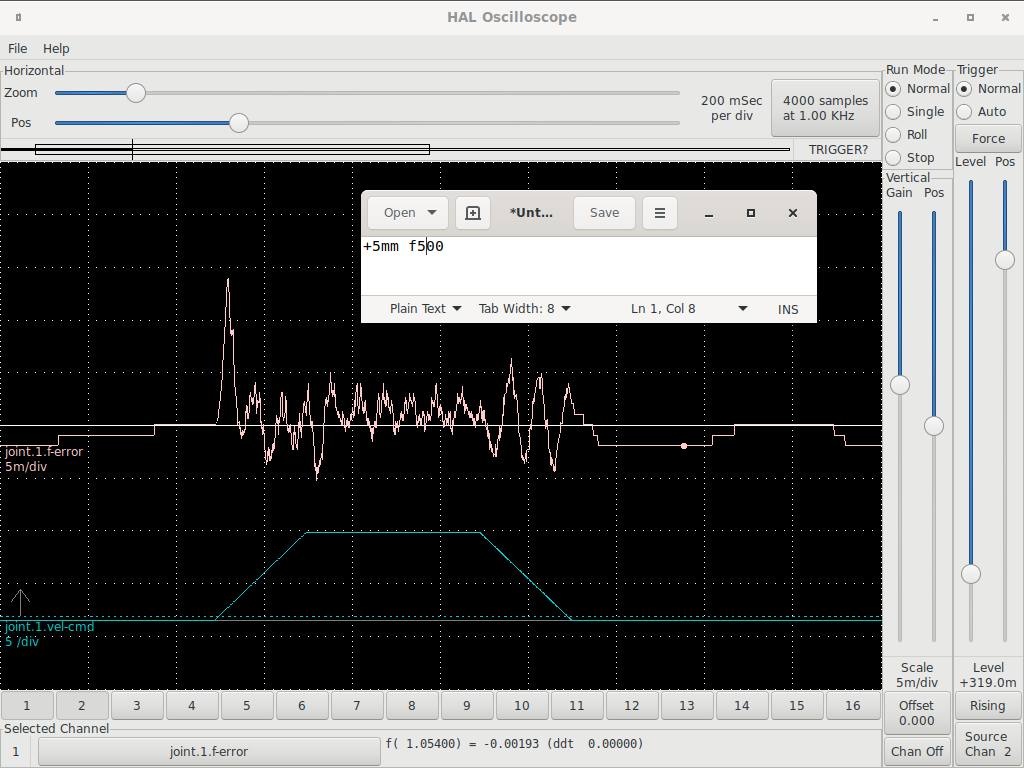1024x768 pixels.
Task: Select channel 7 button
Action: point(357,705)
